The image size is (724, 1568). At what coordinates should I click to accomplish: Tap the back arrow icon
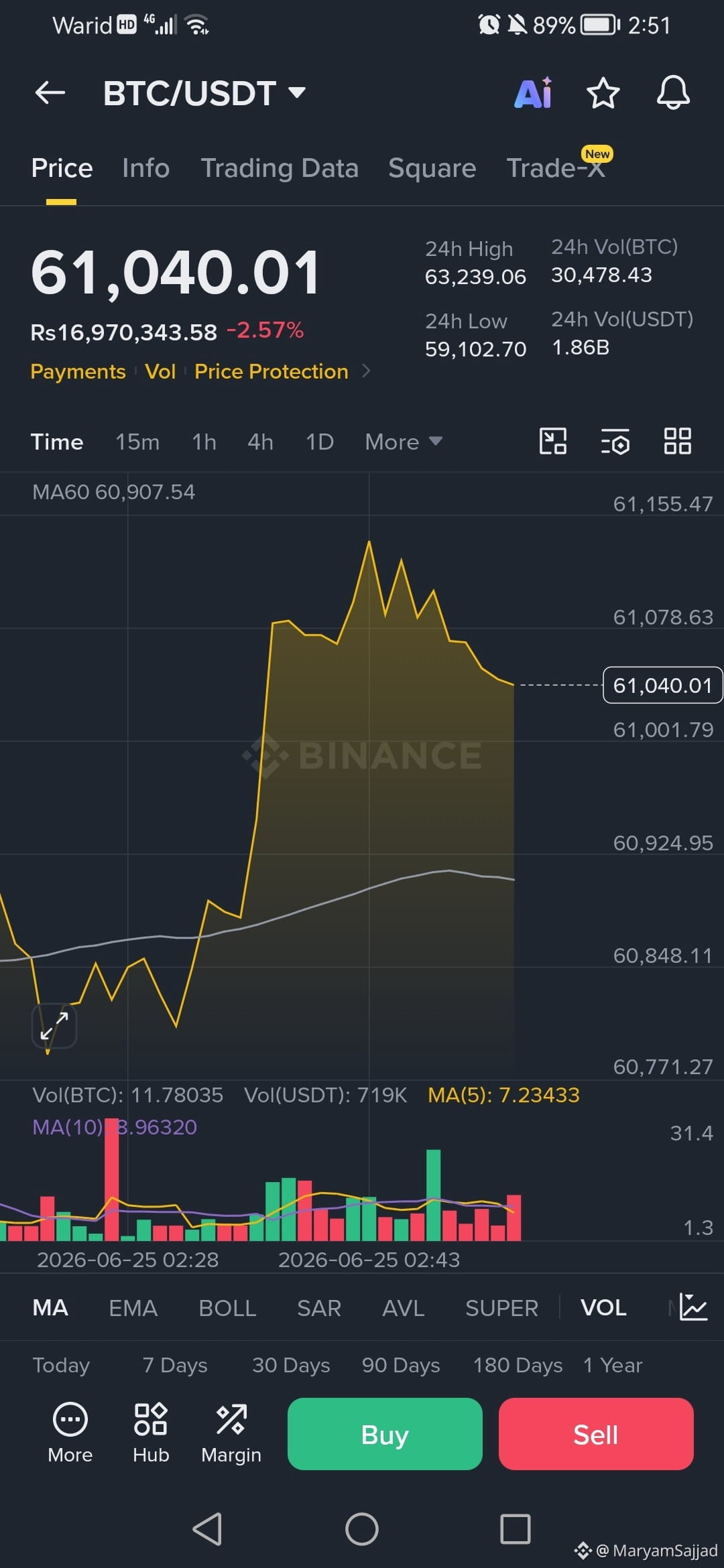coord(50,92)
